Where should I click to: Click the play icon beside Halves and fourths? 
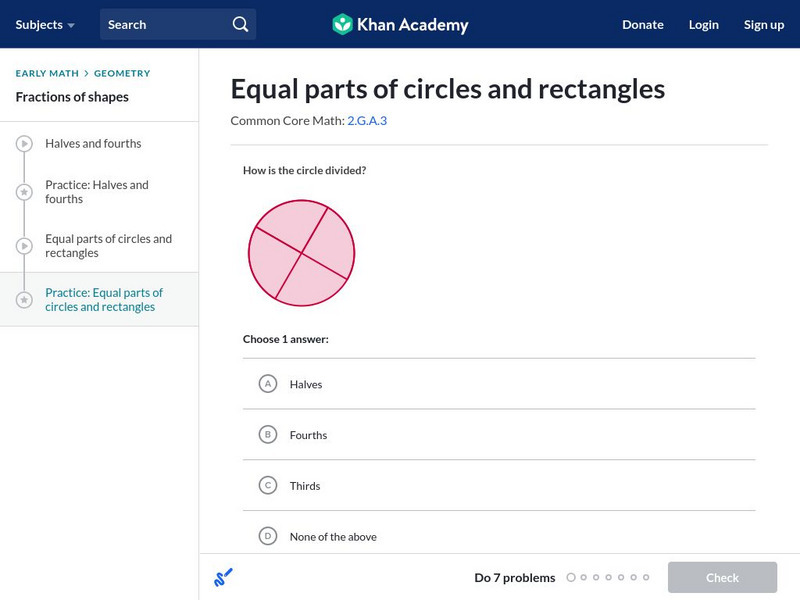(24, 144)
